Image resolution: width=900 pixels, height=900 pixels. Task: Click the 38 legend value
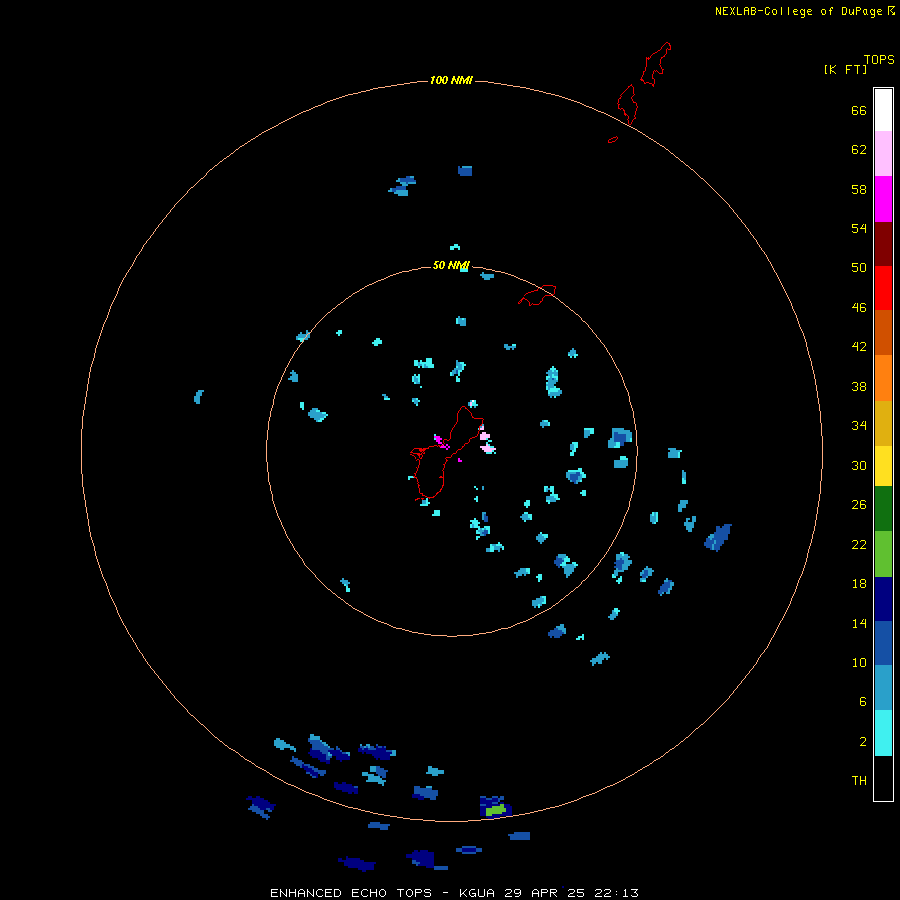pos(859,386)
